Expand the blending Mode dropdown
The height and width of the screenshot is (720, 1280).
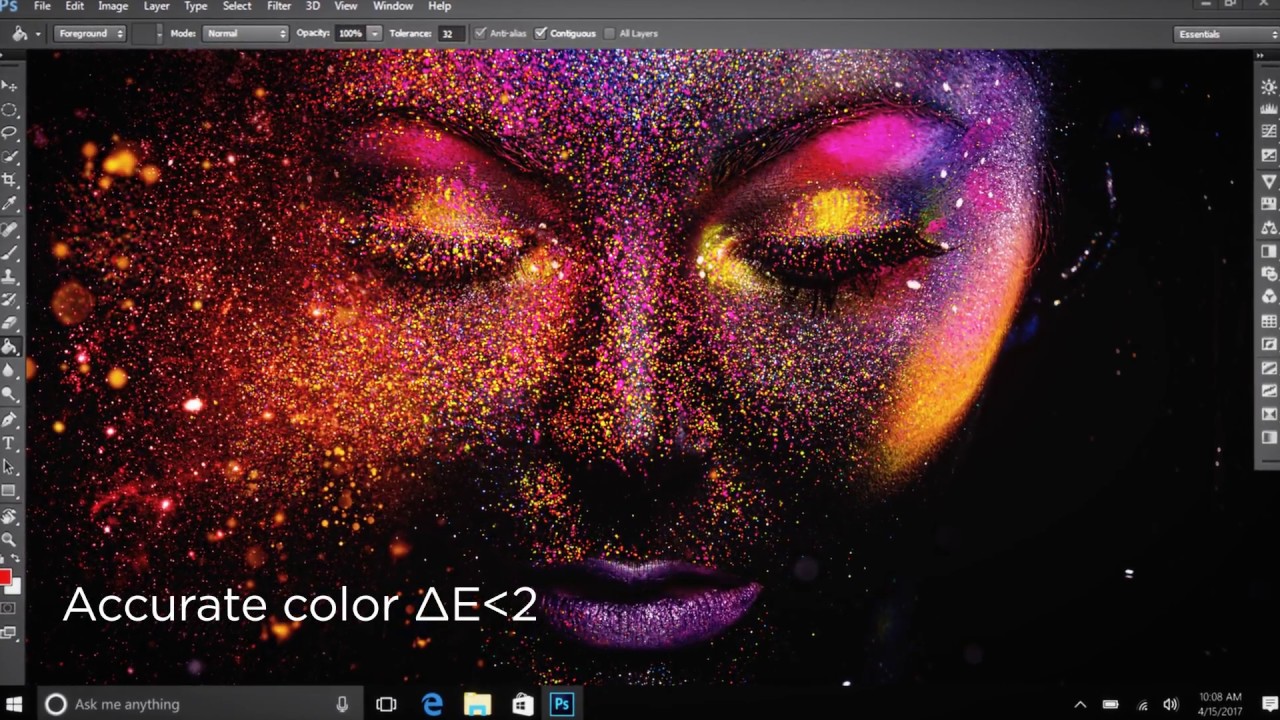[246, 33]
